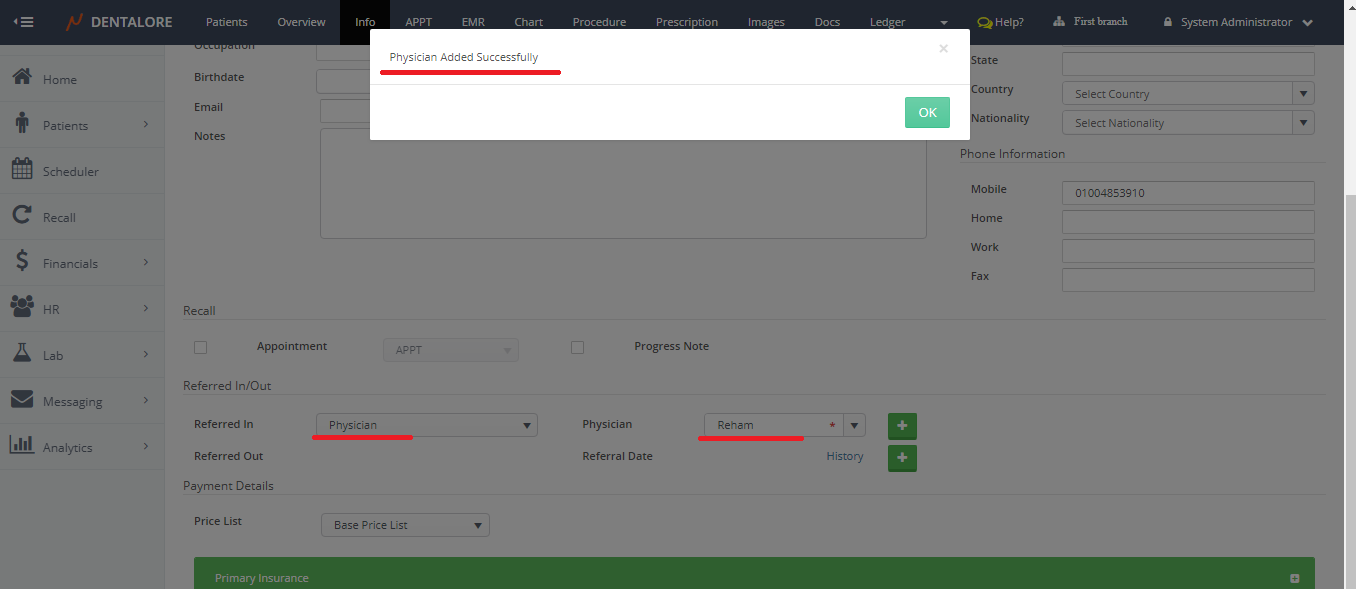Click the Lab flask icon
1356x589 pixels.
pyautogui.click(x=22, y=354)
